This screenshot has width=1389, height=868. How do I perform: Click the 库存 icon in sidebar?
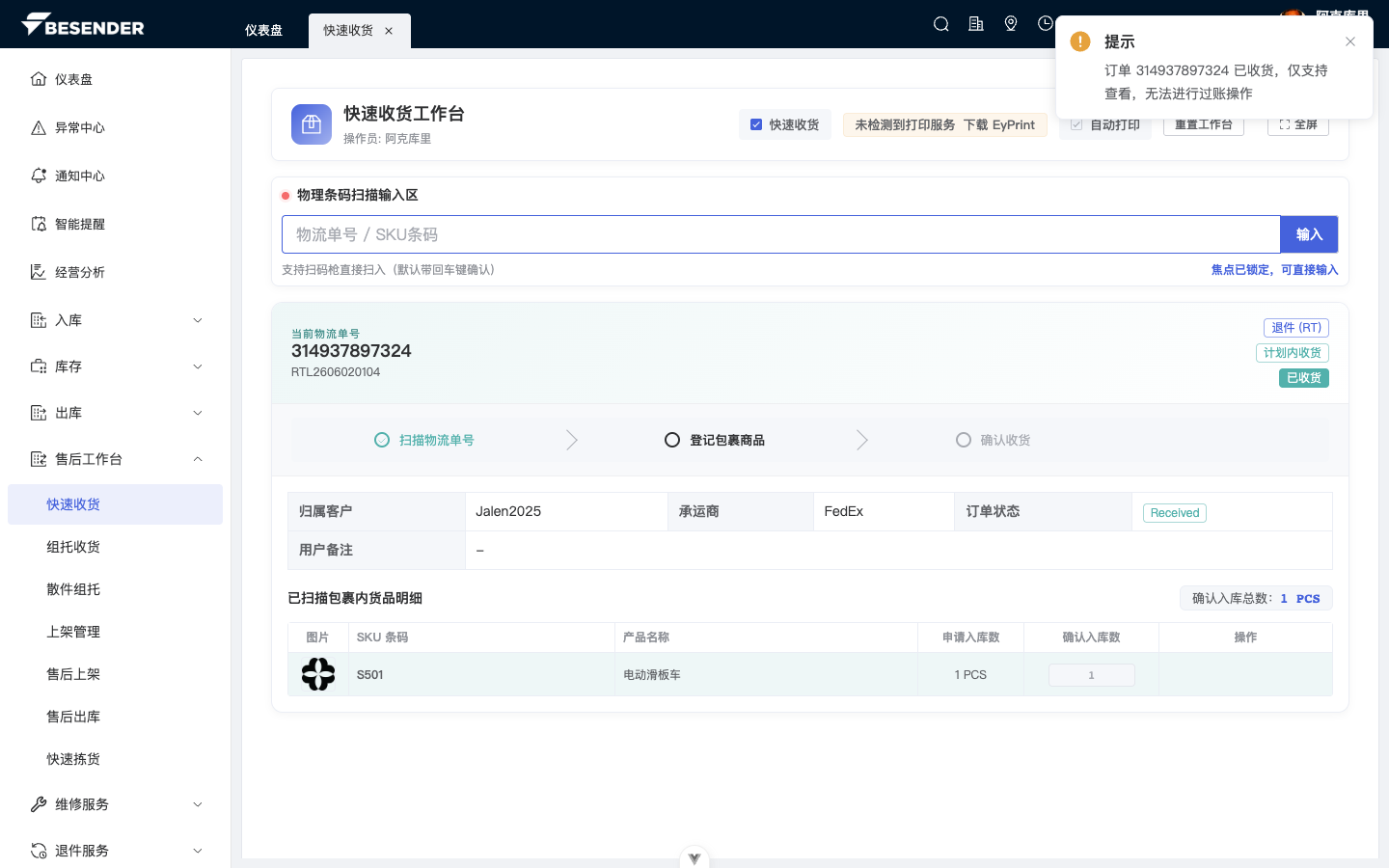(x=39, y=366)
